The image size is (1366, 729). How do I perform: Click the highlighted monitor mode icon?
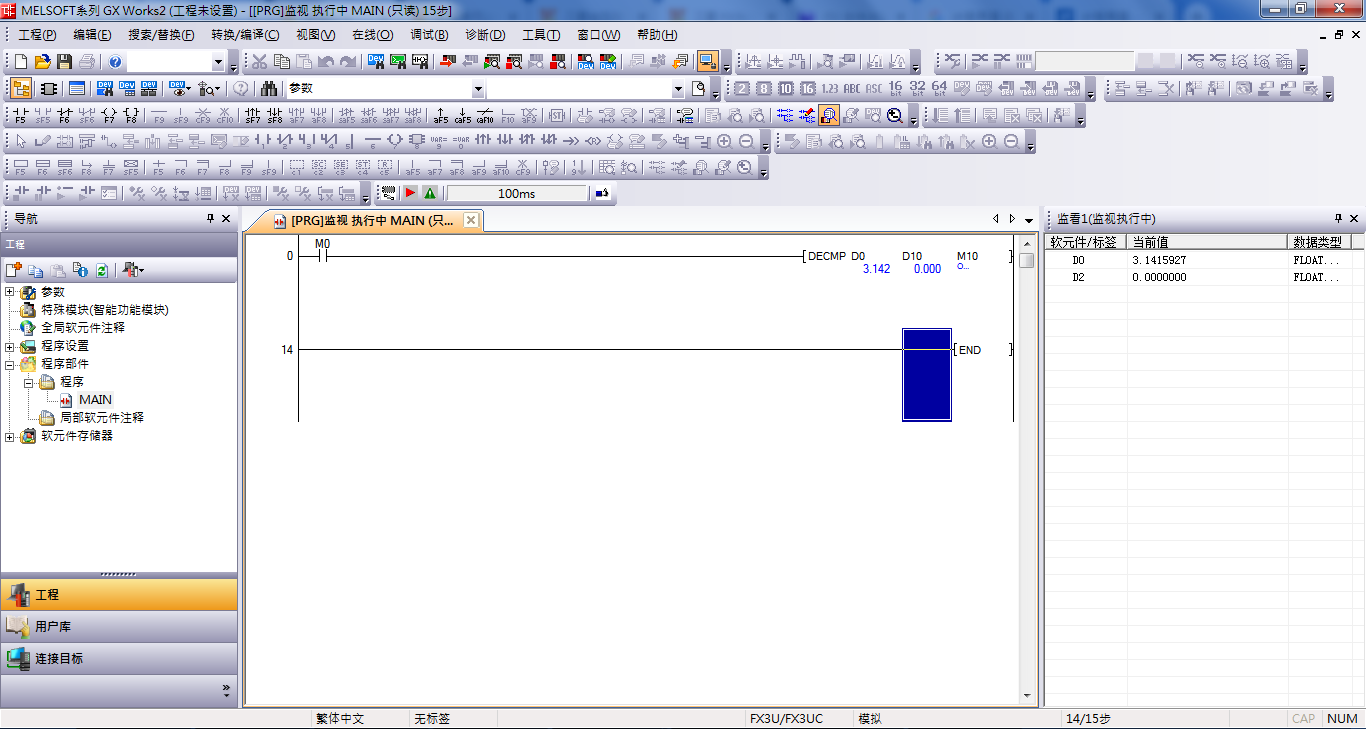point(708,62)
